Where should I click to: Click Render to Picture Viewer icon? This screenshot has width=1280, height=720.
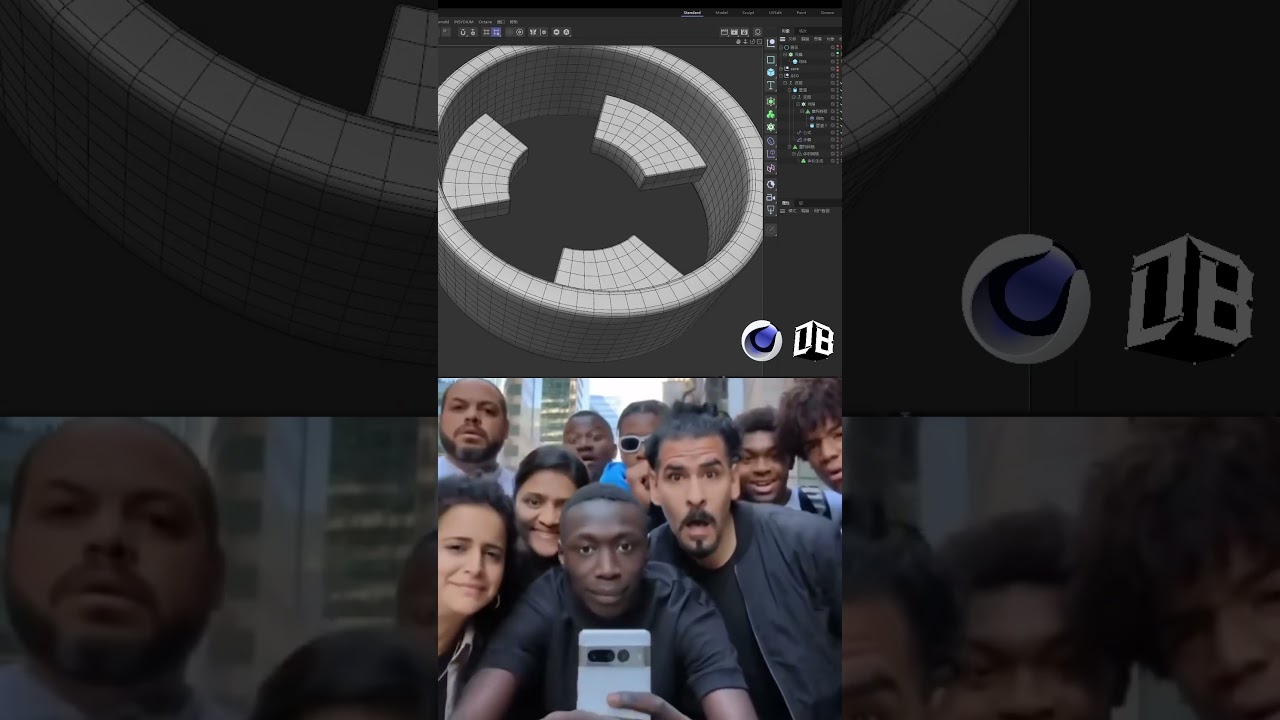click(734, 32)
